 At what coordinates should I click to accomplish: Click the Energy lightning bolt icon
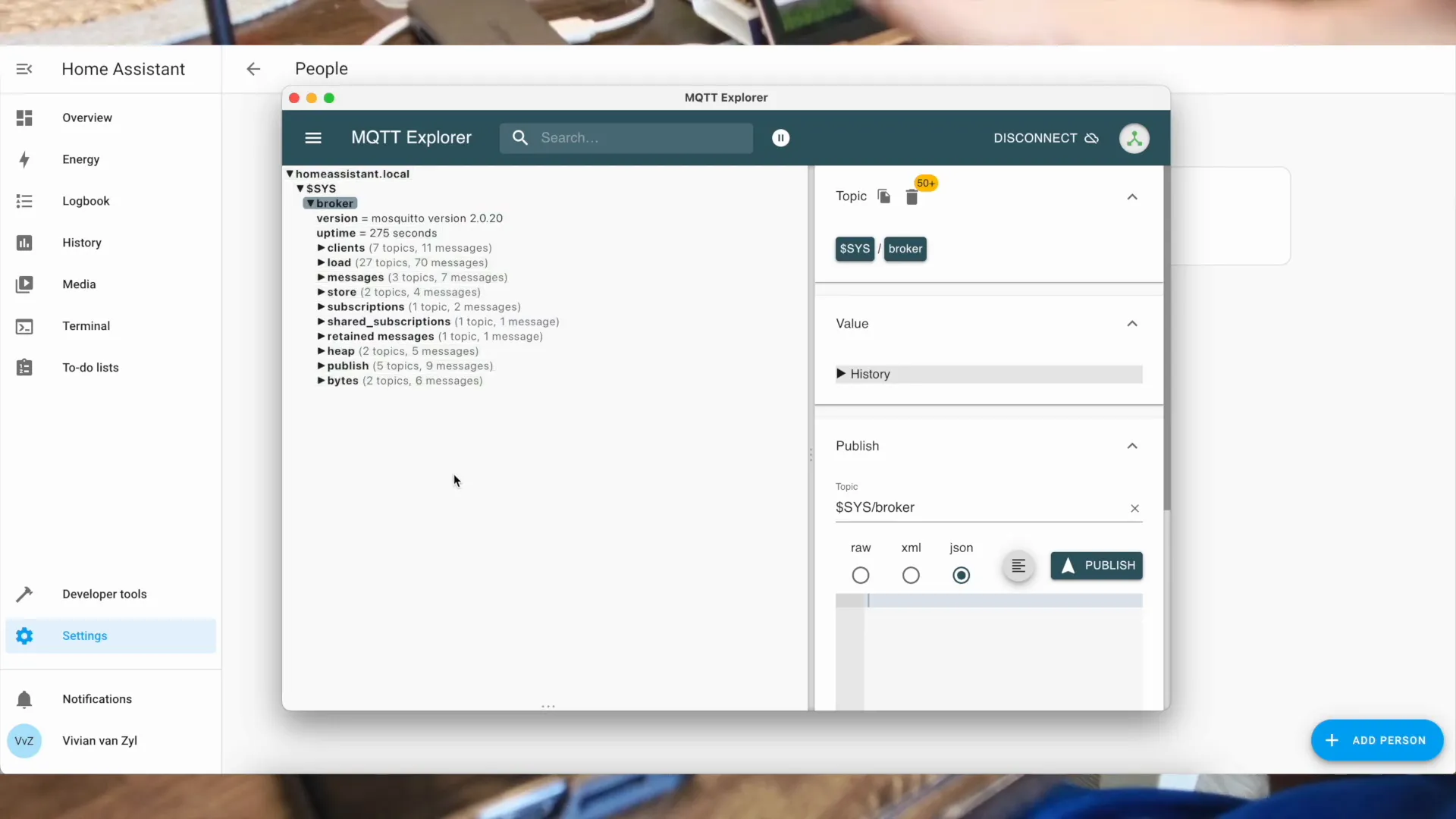(x=24, y=159)
